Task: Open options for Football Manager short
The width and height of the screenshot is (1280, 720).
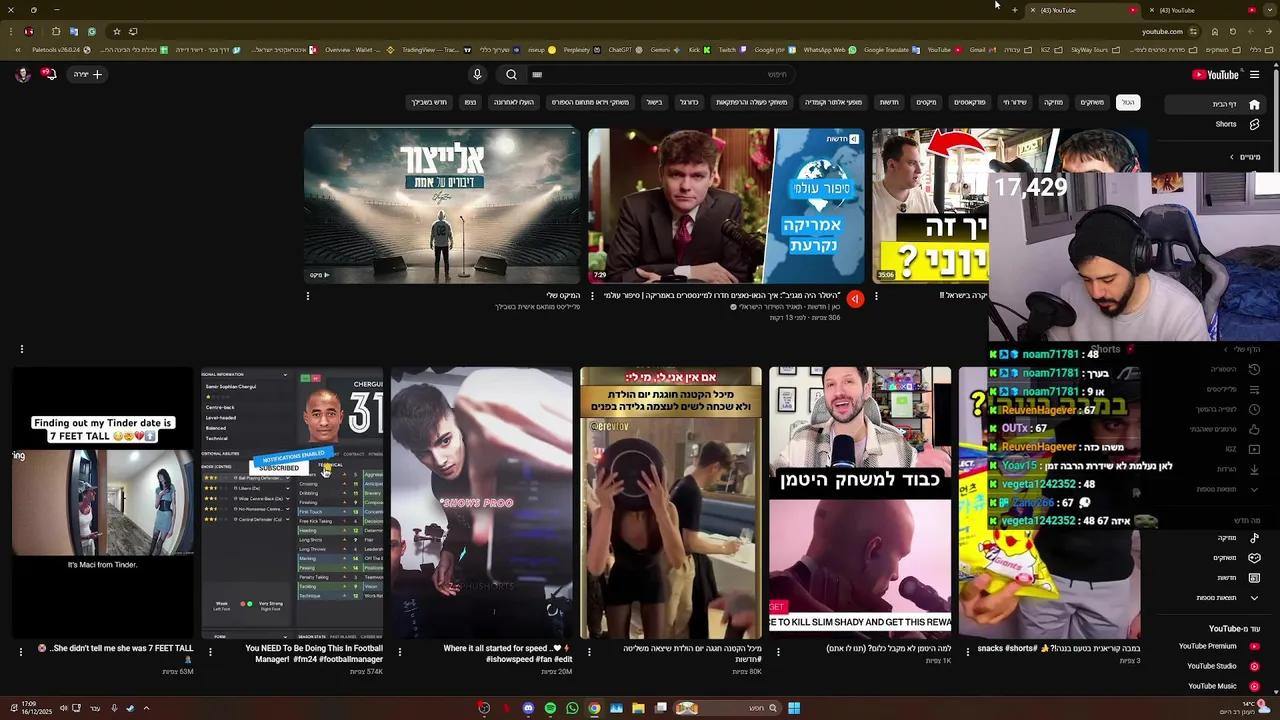Action: 210,651
